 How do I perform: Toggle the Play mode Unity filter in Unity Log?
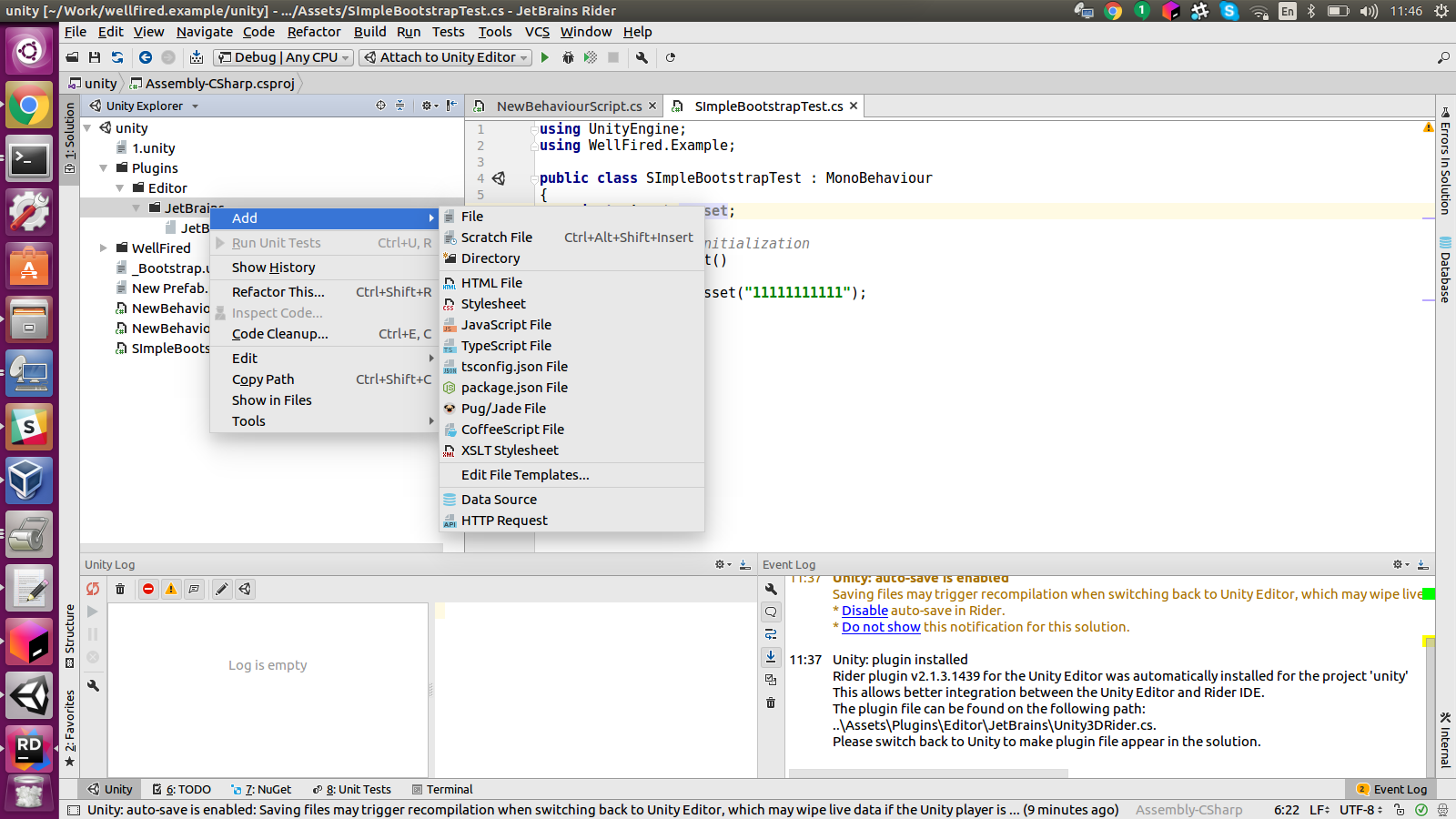[x=245, y=589]
